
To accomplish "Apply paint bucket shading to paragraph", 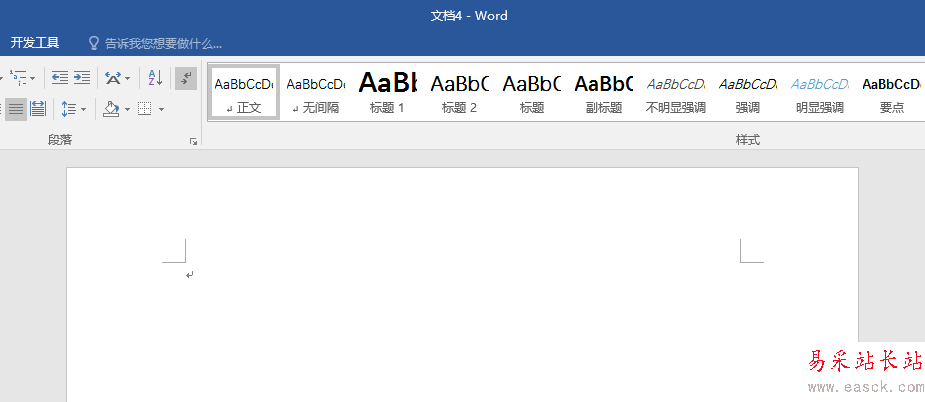I will pos(111,109).
